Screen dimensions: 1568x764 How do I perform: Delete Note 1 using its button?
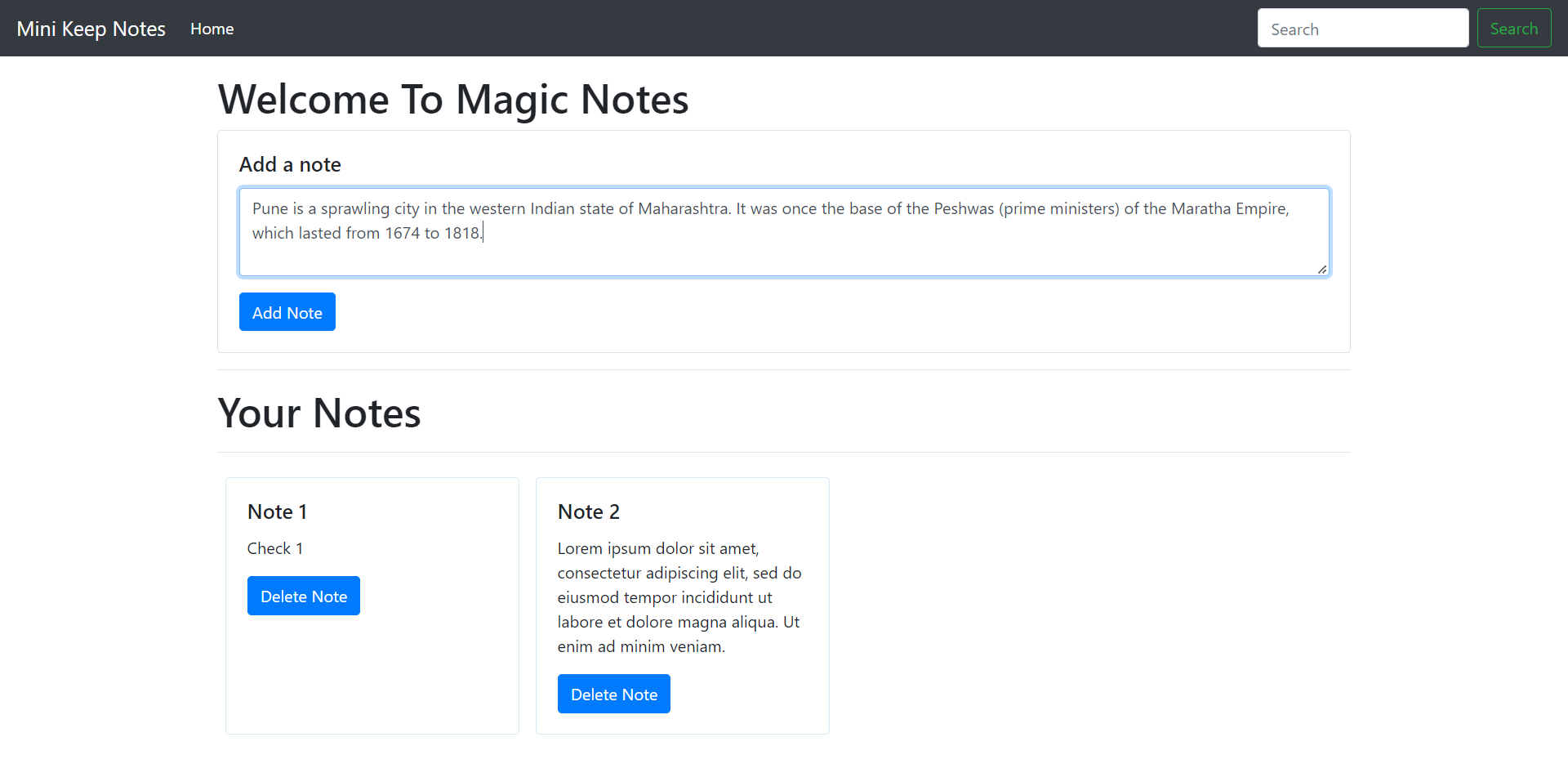point(303,596)
